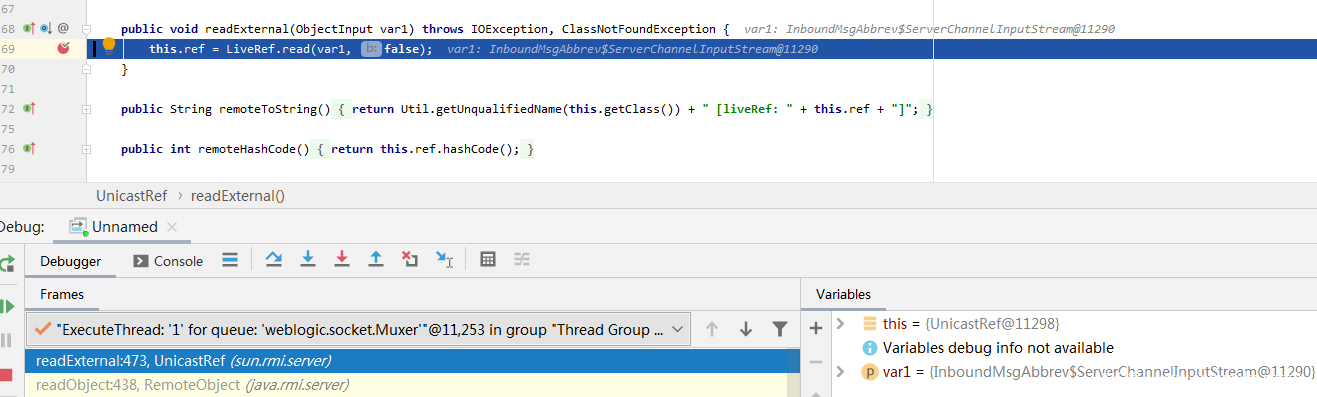
Task: Click the blue override gutter icon on line 68
Action: pos(46,29)
